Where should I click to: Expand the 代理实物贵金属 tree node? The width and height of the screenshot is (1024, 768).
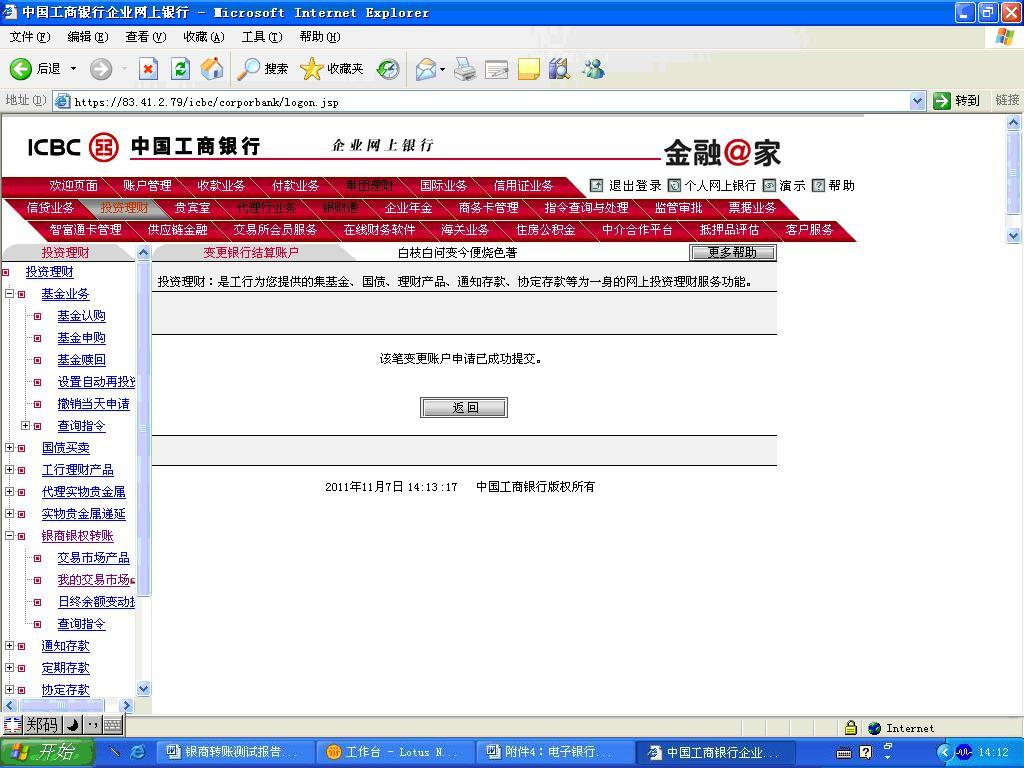[x=9, y=492]
